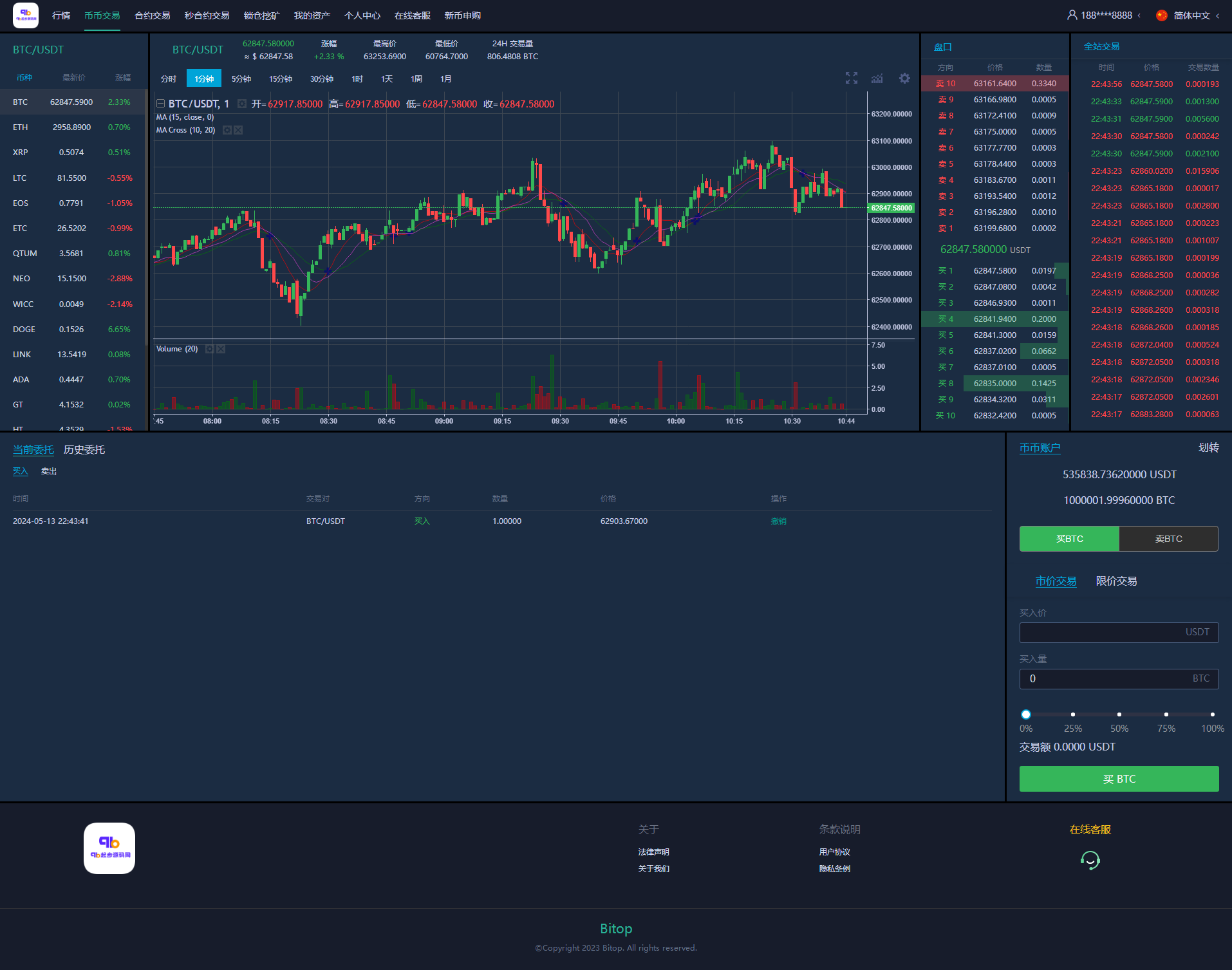
Task: Open 新币申购 in the top navigation
Action: pos(463,15)
